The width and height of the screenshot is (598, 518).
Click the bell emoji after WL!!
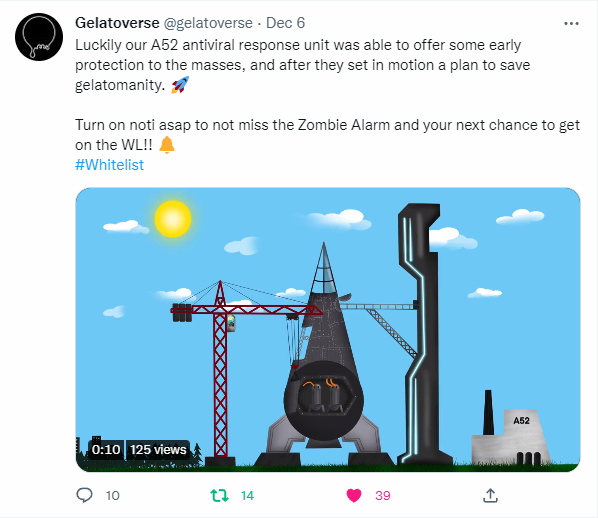click(x=167, y=145)
